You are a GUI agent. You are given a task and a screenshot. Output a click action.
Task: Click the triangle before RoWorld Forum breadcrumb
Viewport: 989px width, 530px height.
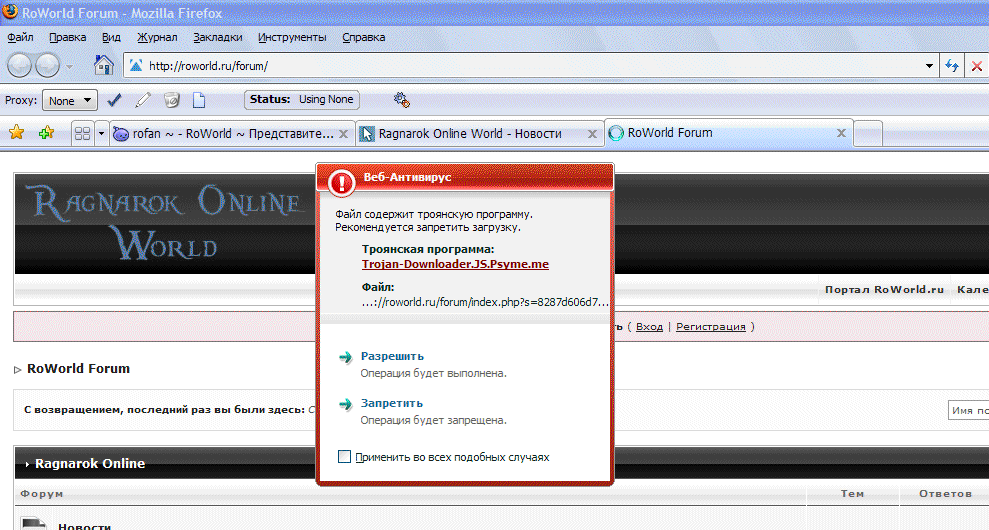(x=18, y=370)
